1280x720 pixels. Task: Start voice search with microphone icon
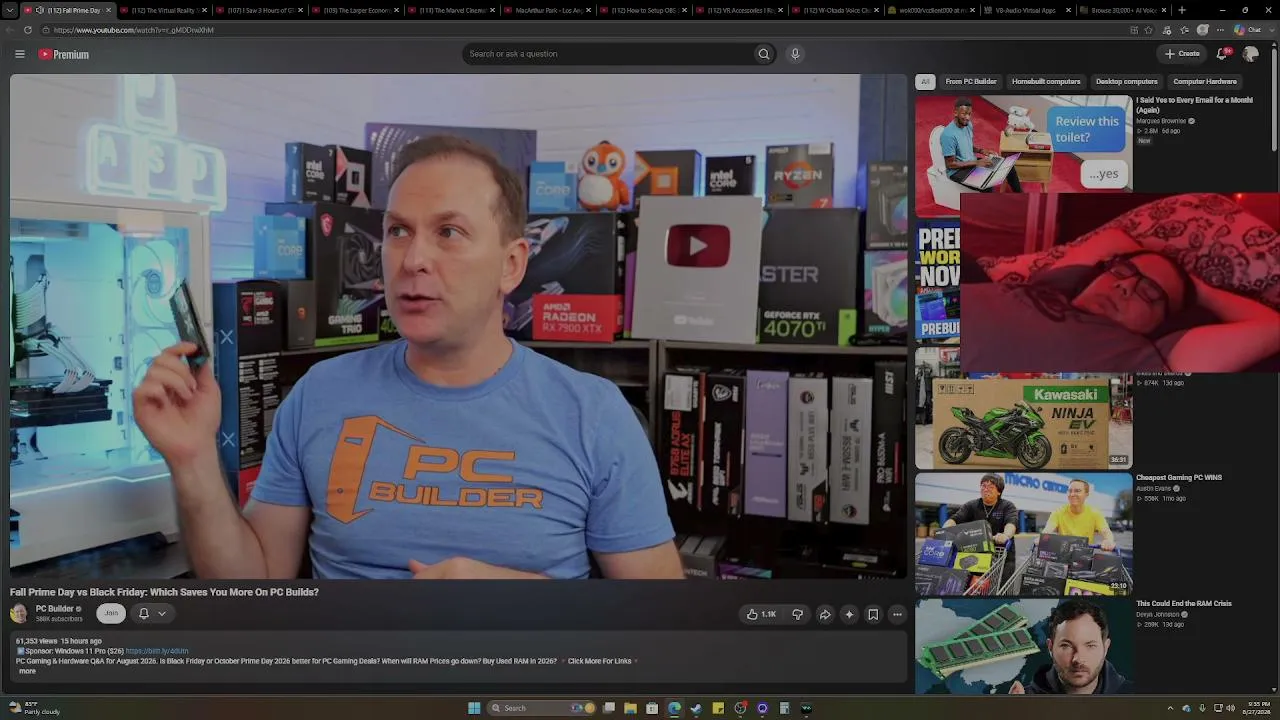[x=795, y=54]
